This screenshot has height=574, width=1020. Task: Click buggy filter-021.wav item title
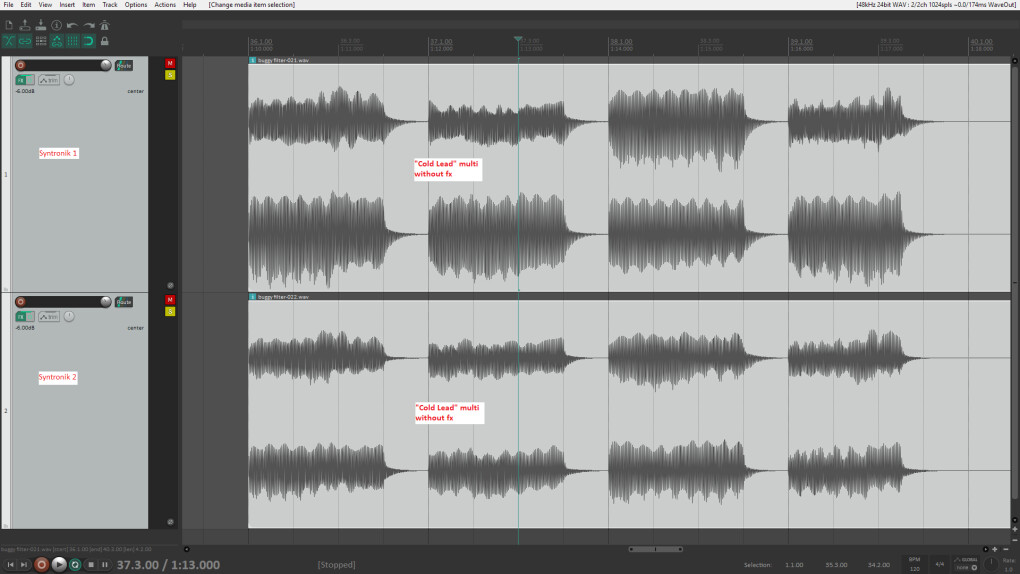tap(283, 60)
